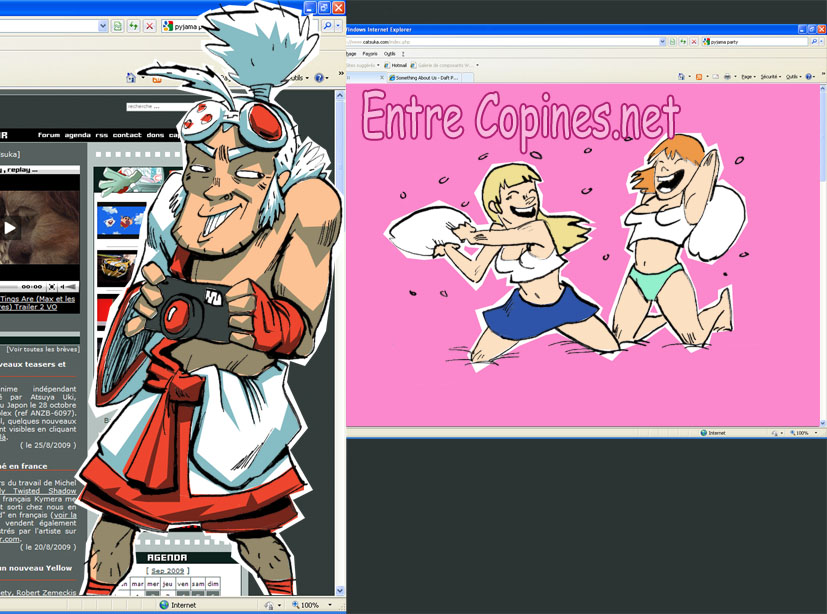Open the ? help menu in right window
The height and width of the screenshot is (614, 827).
point(403,54)
